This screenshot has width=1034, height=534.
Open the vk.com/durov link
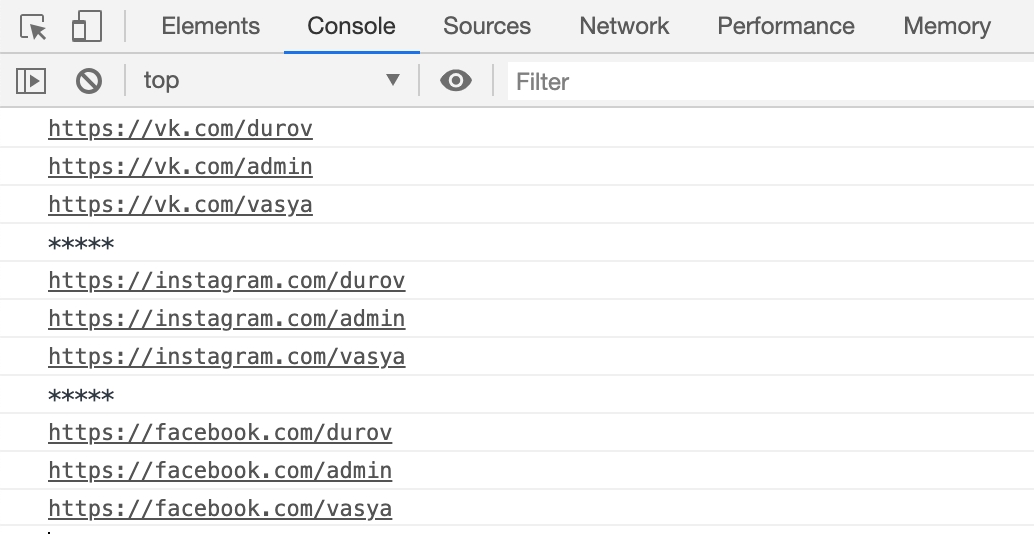(x=180, y=129)
